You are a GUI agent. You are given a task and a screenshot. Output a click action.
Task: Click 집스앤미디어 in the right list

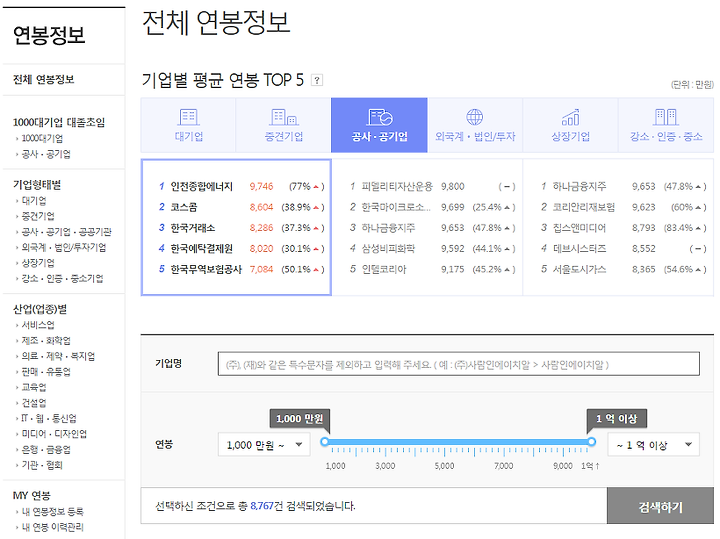click(579, 228)
